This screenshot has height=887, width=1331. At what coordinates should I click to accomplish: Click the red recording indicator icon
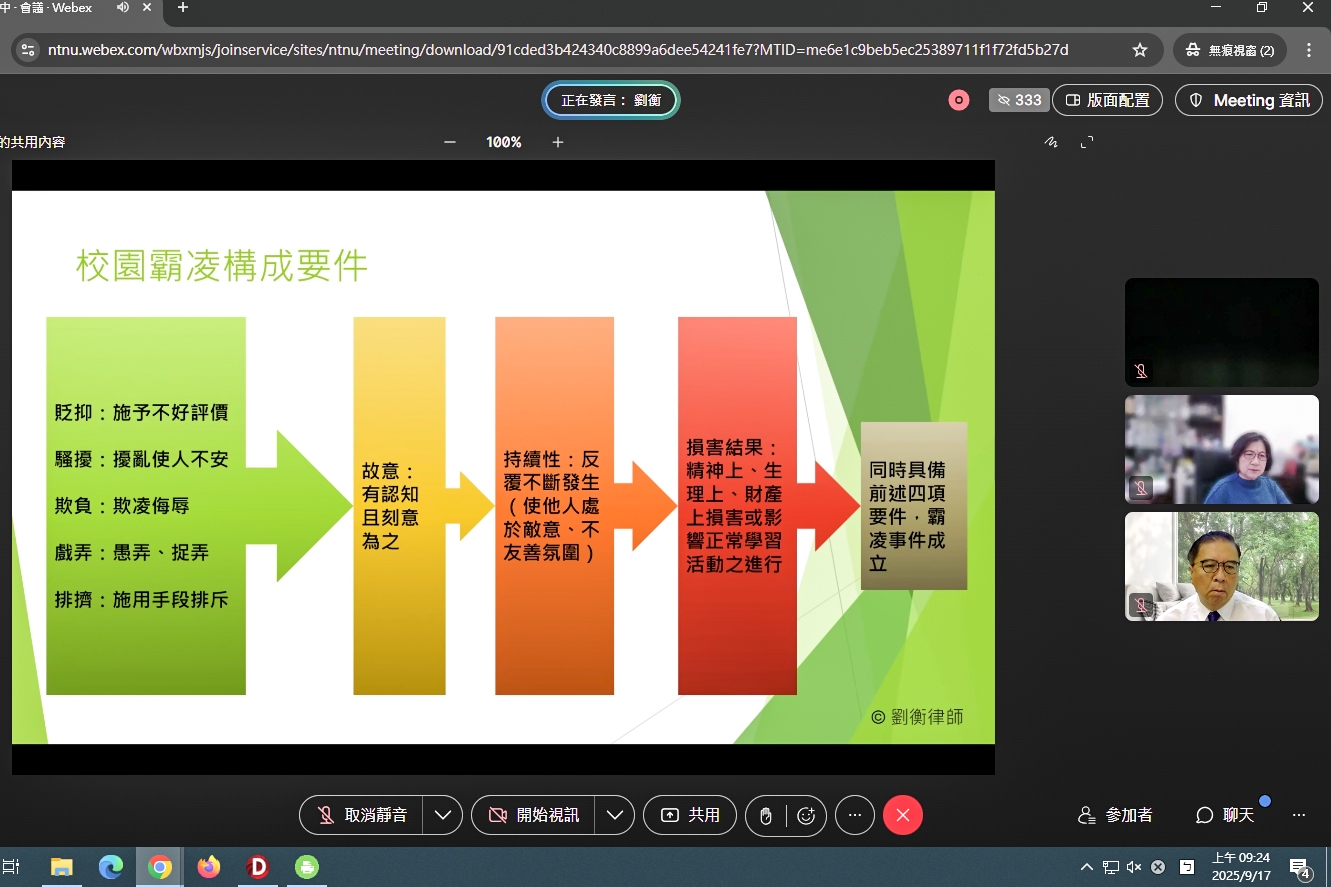pyautogui.click(x=959, y=100)
